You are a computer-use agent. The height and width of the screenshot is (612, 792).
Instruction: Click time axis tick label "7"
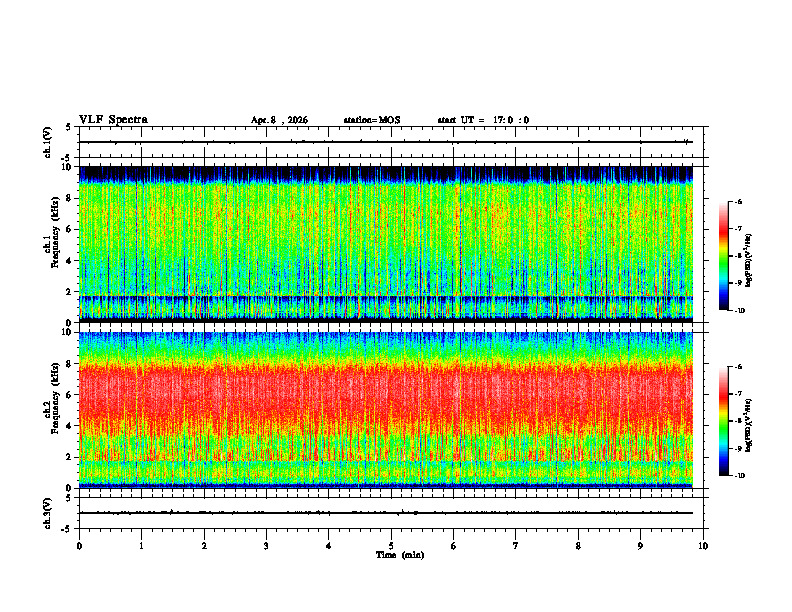[516, 546]
